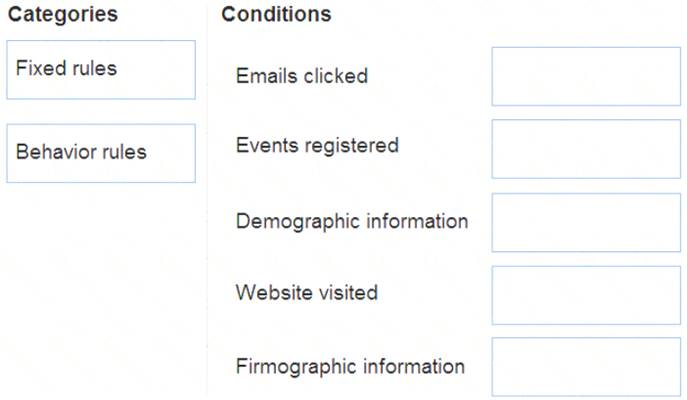The width and height of the screenshot is (687, 400).
Task: Click the Conditions heading
Action: 276,14
